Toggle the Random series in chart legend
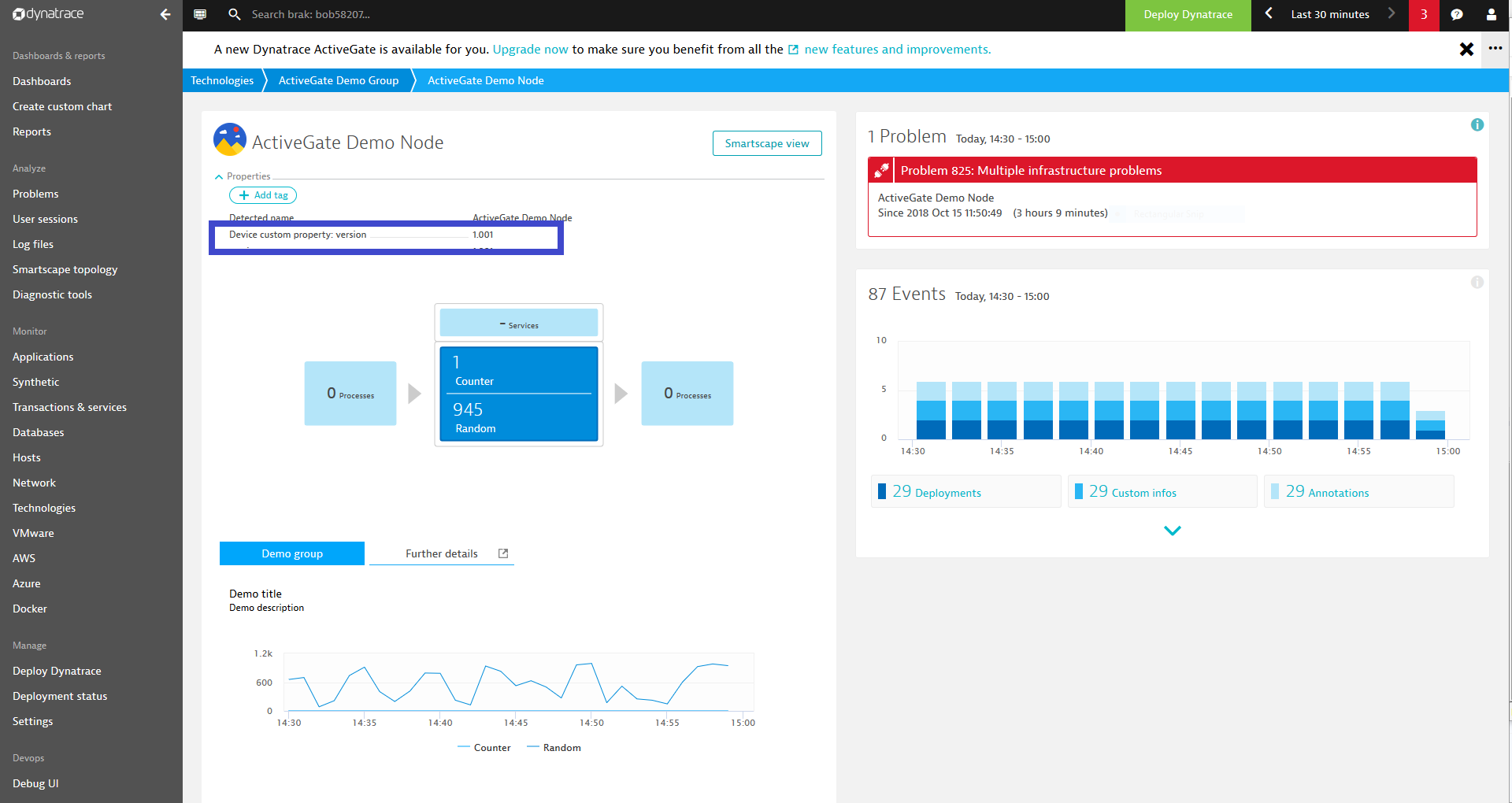The height and width of the screenshot is (803, 1512). (x=554, y=748)
